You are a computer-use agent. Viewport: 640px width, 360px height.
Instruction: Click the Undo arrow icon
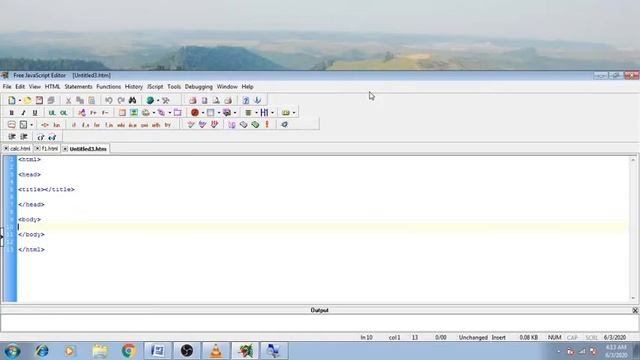pos(109,100)
